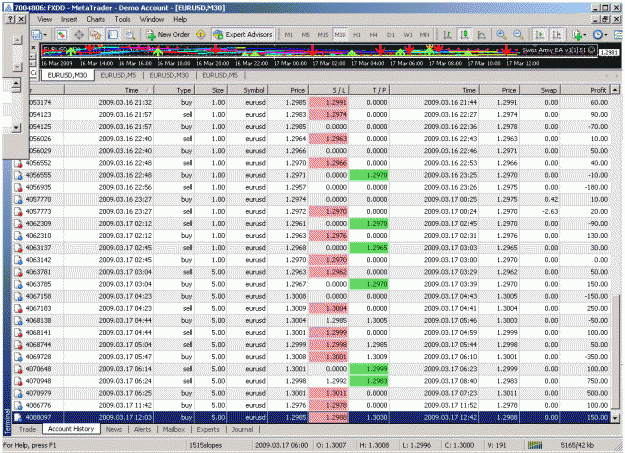The image size is (625, 453).
Task: Open the Window menu
Action: (151, 19)
